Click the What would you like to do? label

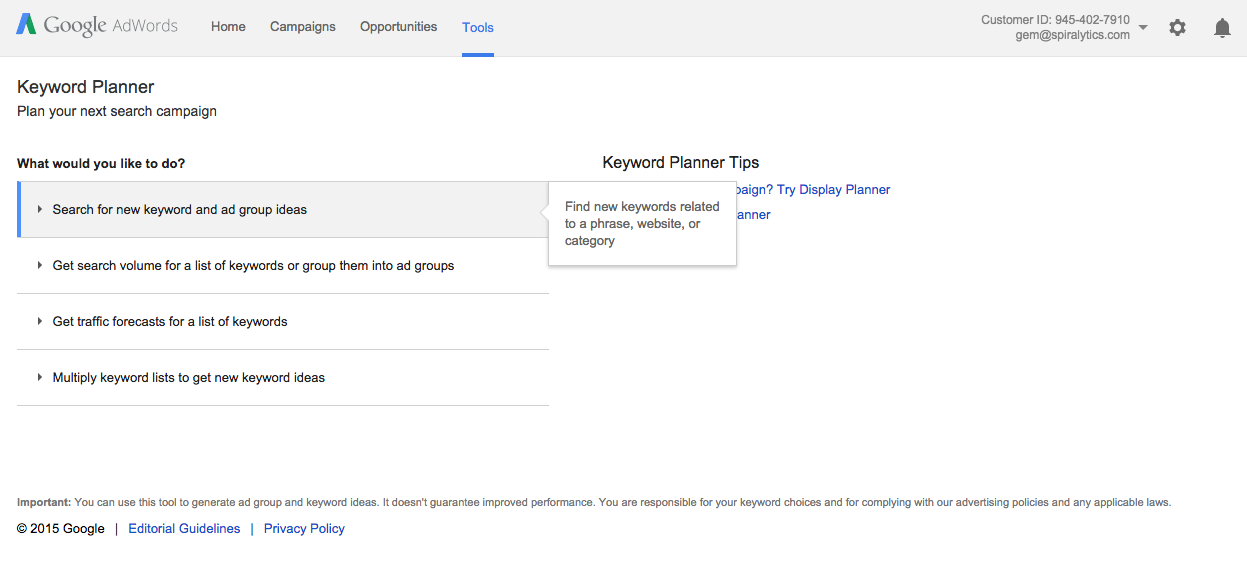coord(101,164)
